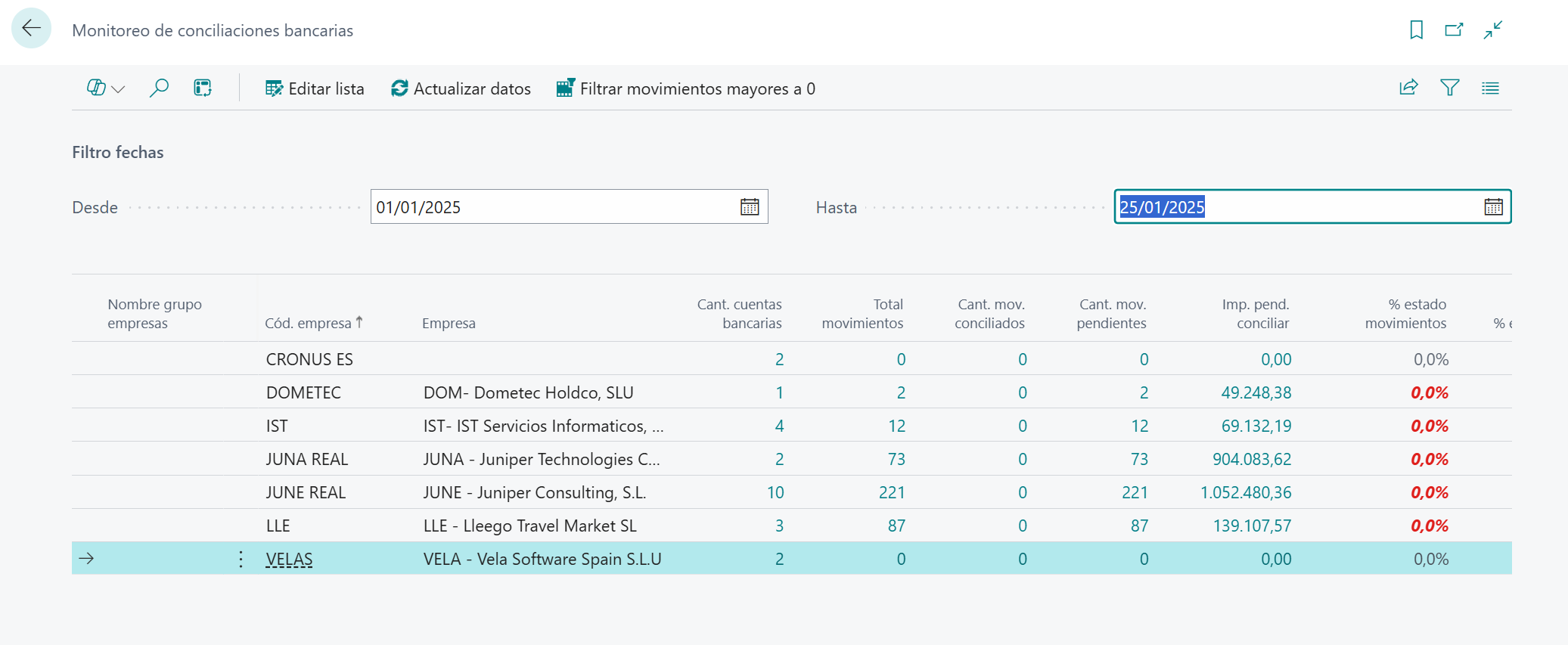Image resolution: width=1568 pixels, height=645 pixels.
Task: Open the 904.083,62 pending amount link
Action: coord(1252,459)
